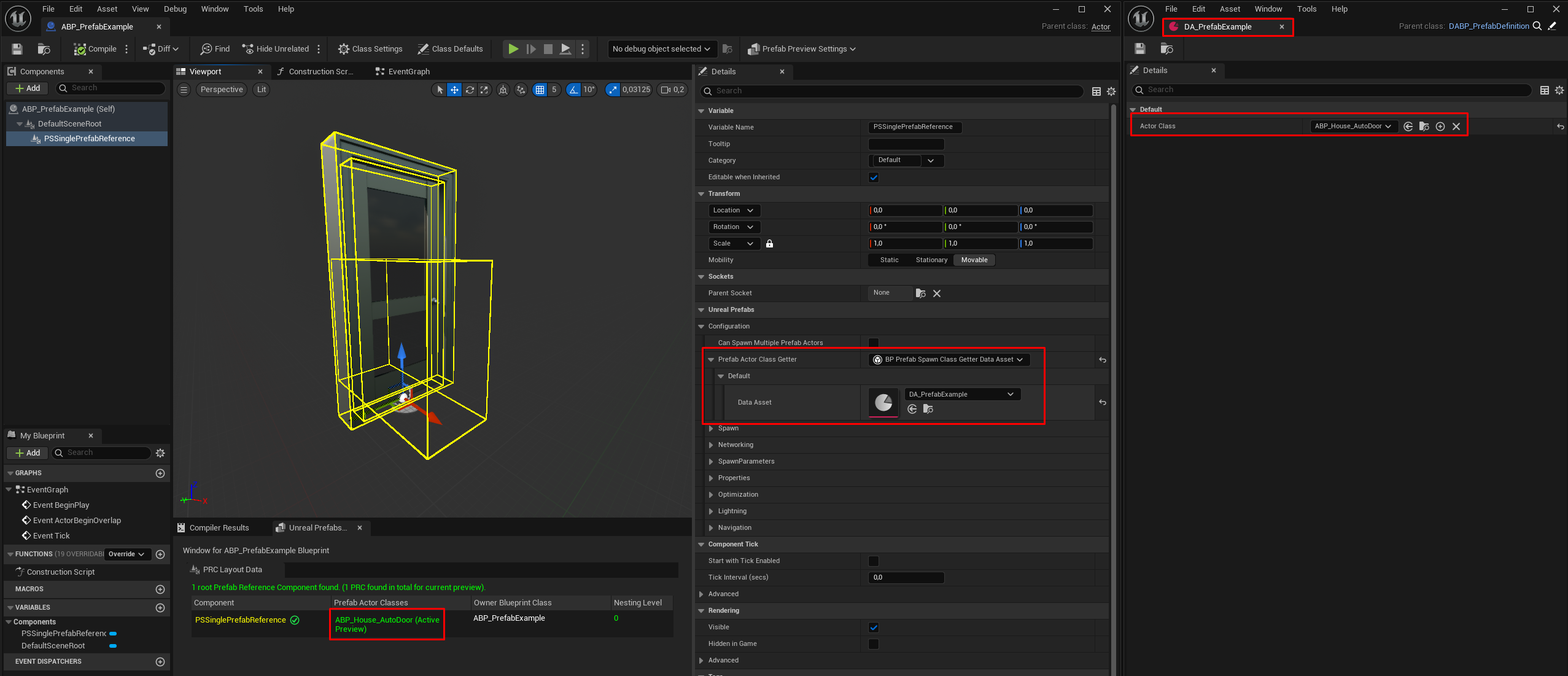Screen dimensions: 1568x676
Task: Switch to the Construction Script tab
Action: 316,72
